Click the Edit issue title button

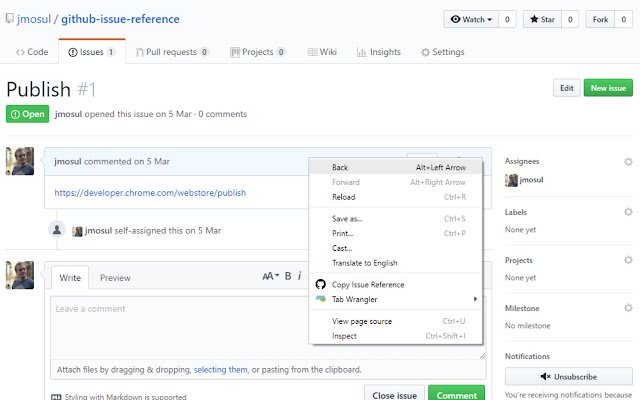pyautogui.click(x=567, y=88)
